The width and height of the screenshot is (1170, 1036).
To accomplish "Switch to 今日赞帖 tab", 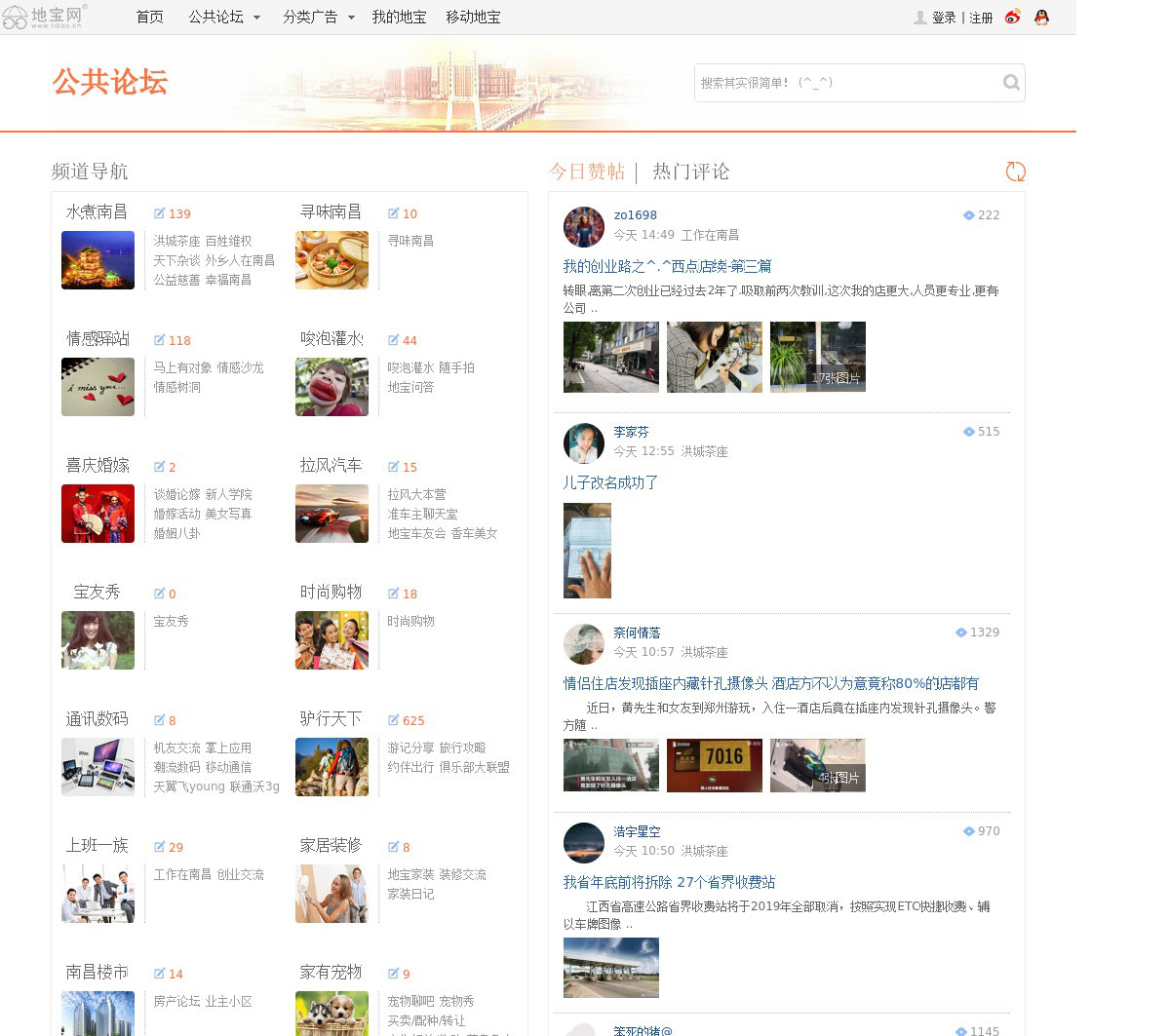I will (587, 172).
